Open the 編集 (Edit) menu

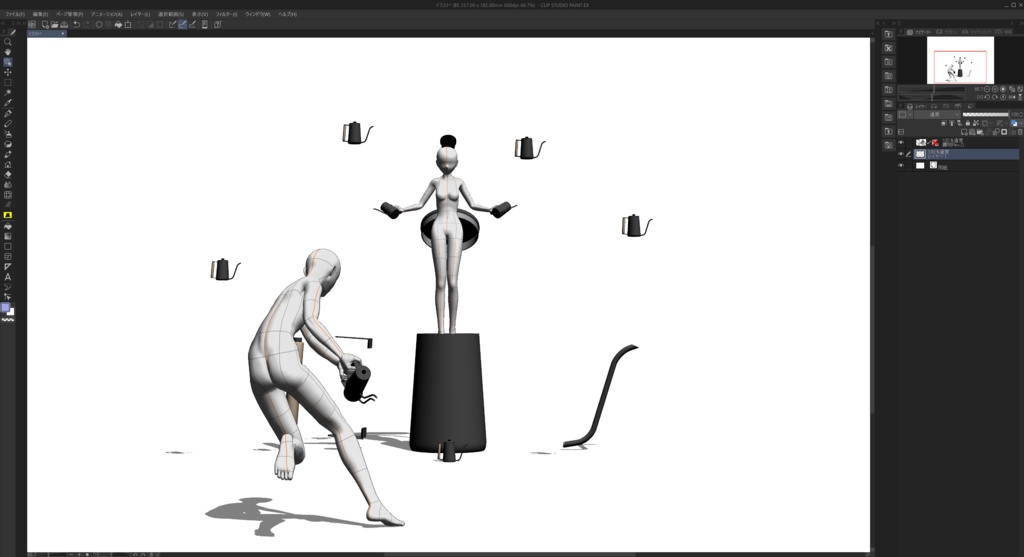pos(40,14)
